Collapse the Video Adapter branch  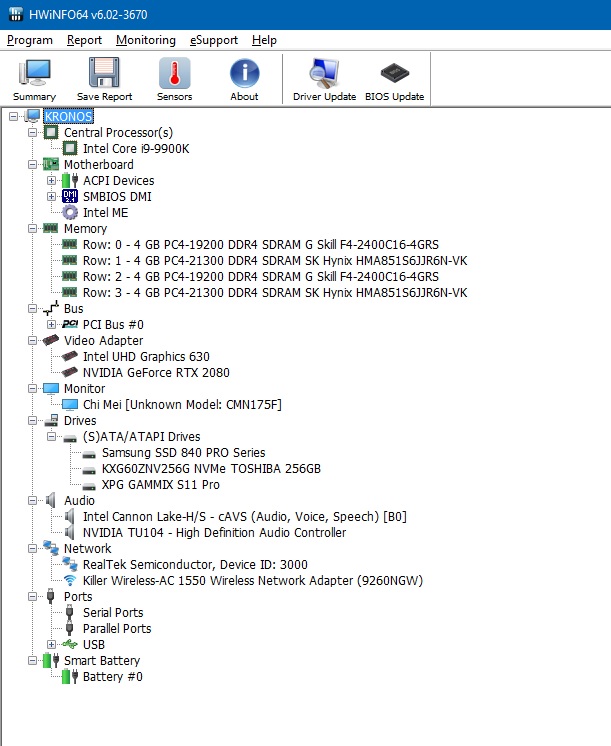coord(32,340)
